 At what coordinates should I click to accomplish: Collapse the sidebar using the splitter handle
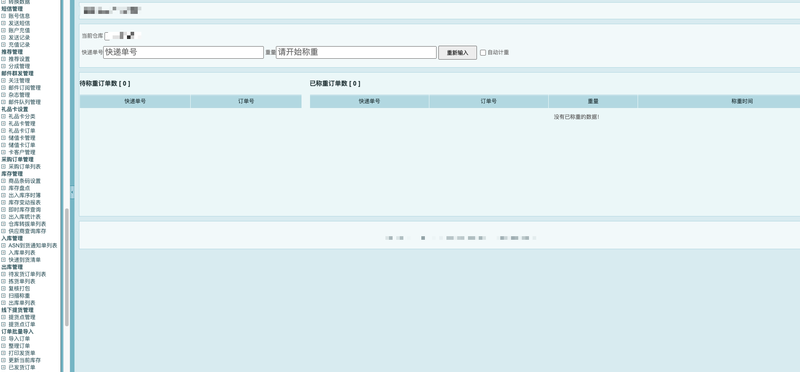(72, 192)
